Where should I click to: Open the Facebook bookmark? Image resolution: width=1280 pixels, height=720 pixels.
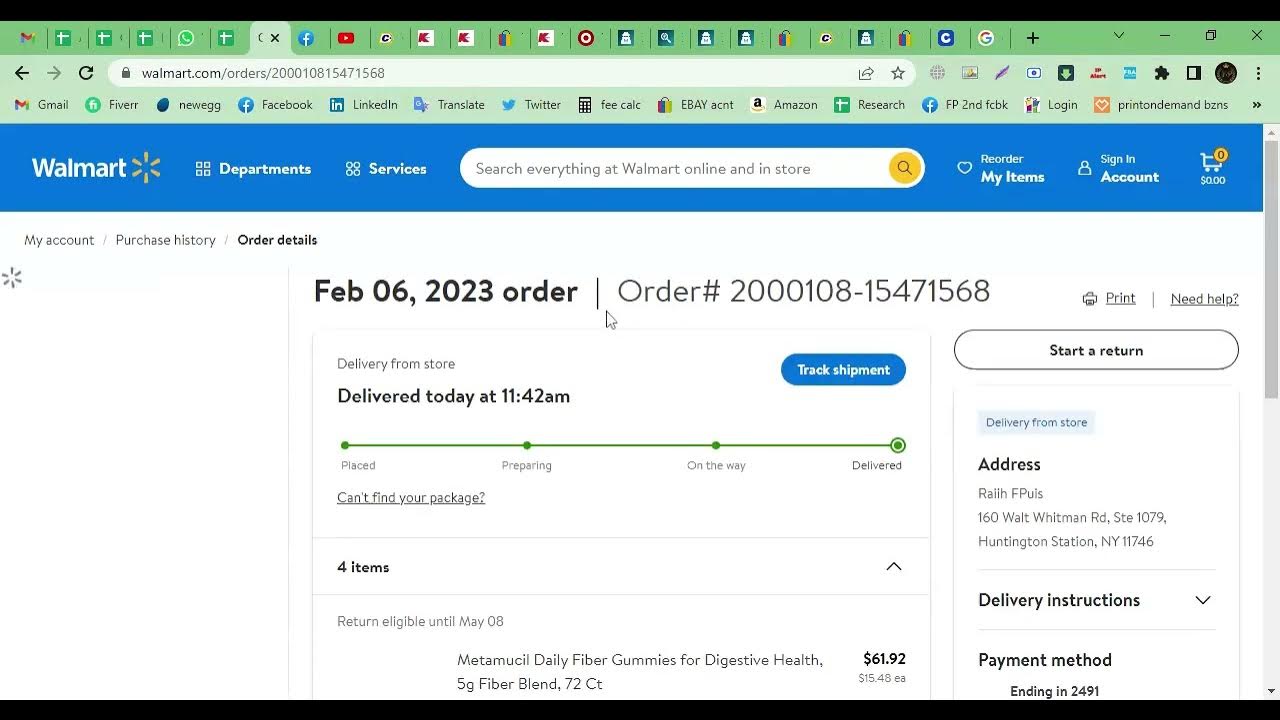pos(275,105)
